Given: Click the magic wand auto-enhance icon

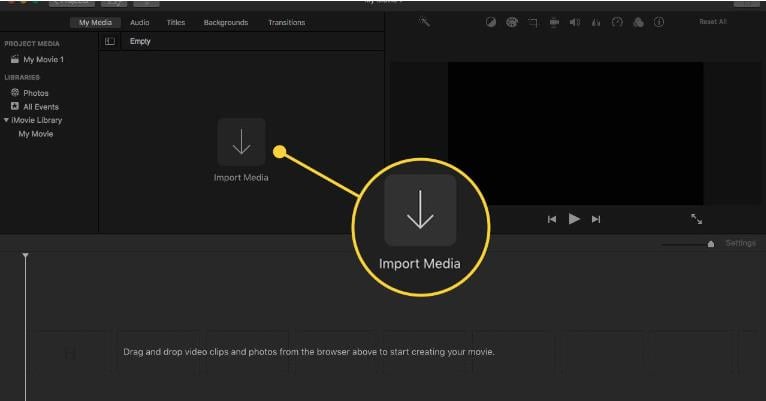Looking at the screenshot, I should click(x=425, y=22).
